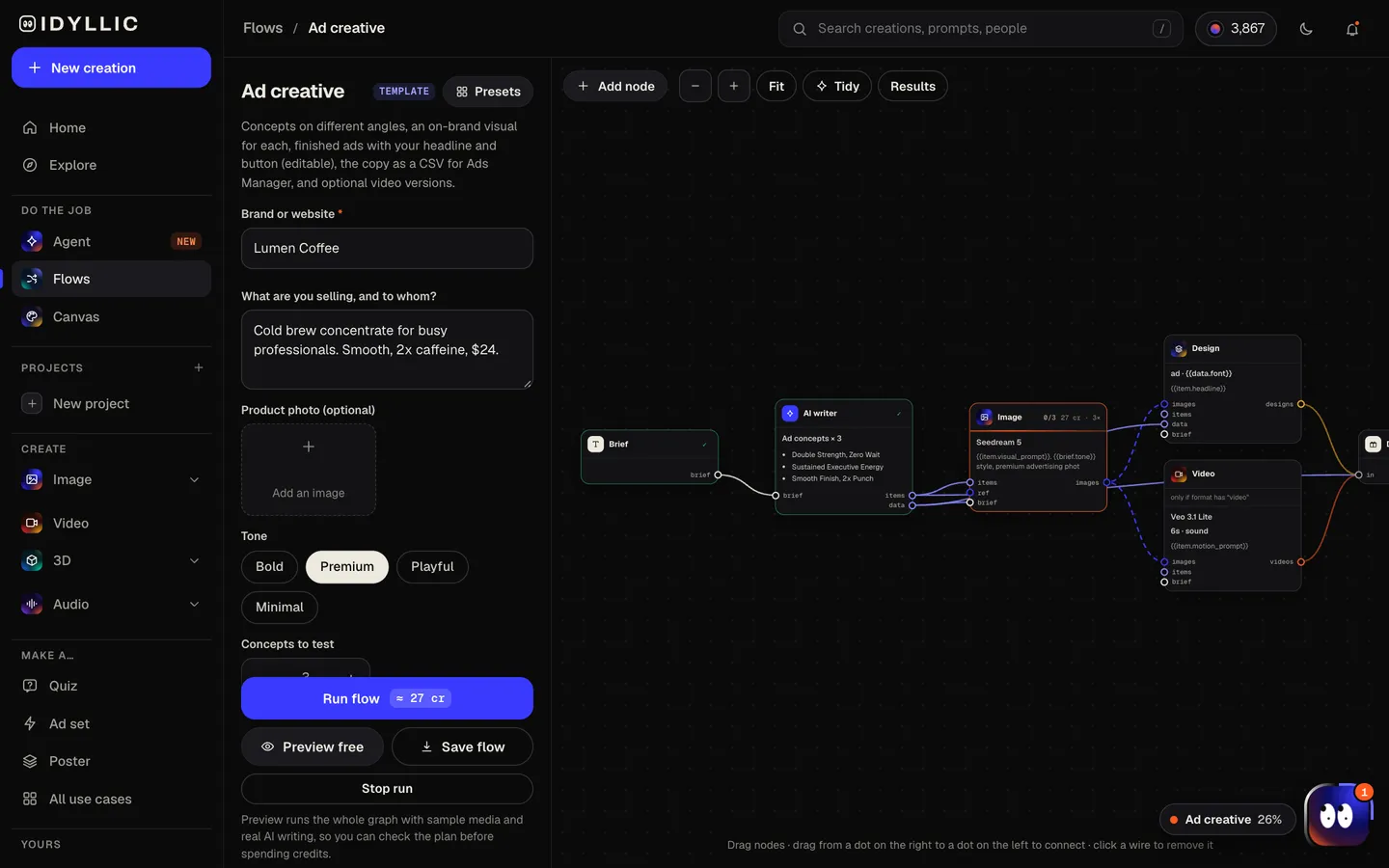Open the notifications bell
1389x868 pixels.
pos(1352,29)
